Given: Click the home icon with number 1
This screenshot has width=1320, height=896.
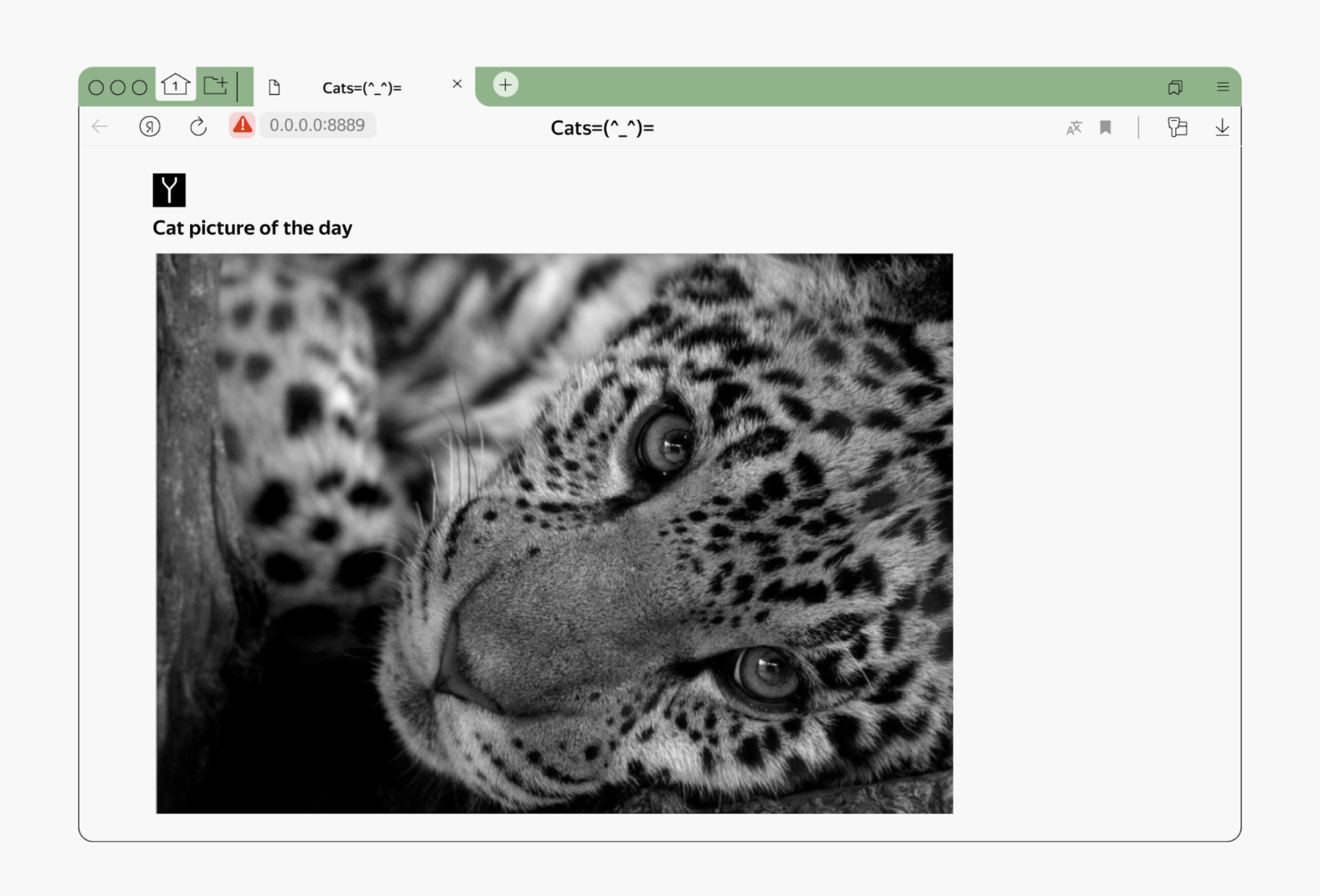Looking at the screenshot, I should tap(175, 85).
